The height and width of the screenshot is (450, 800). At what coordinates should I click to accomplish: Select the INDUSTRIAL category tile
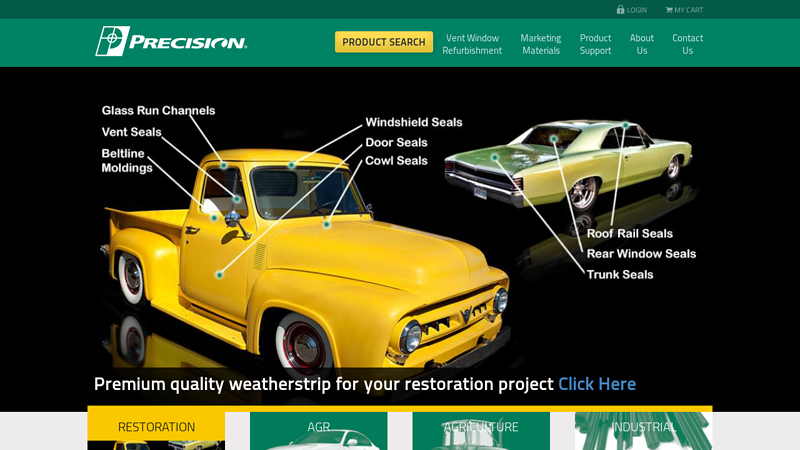point(643,431)
